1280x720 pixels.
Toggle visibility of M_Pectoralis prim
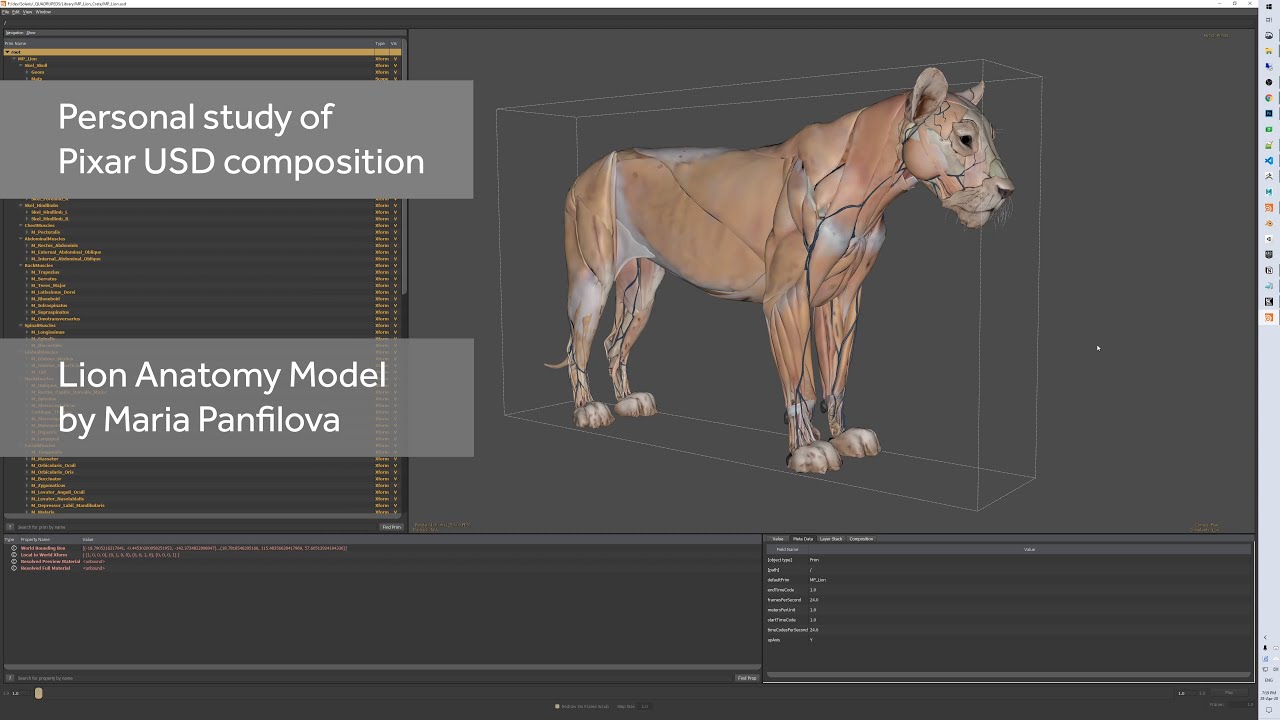click(x=395, y=232)
